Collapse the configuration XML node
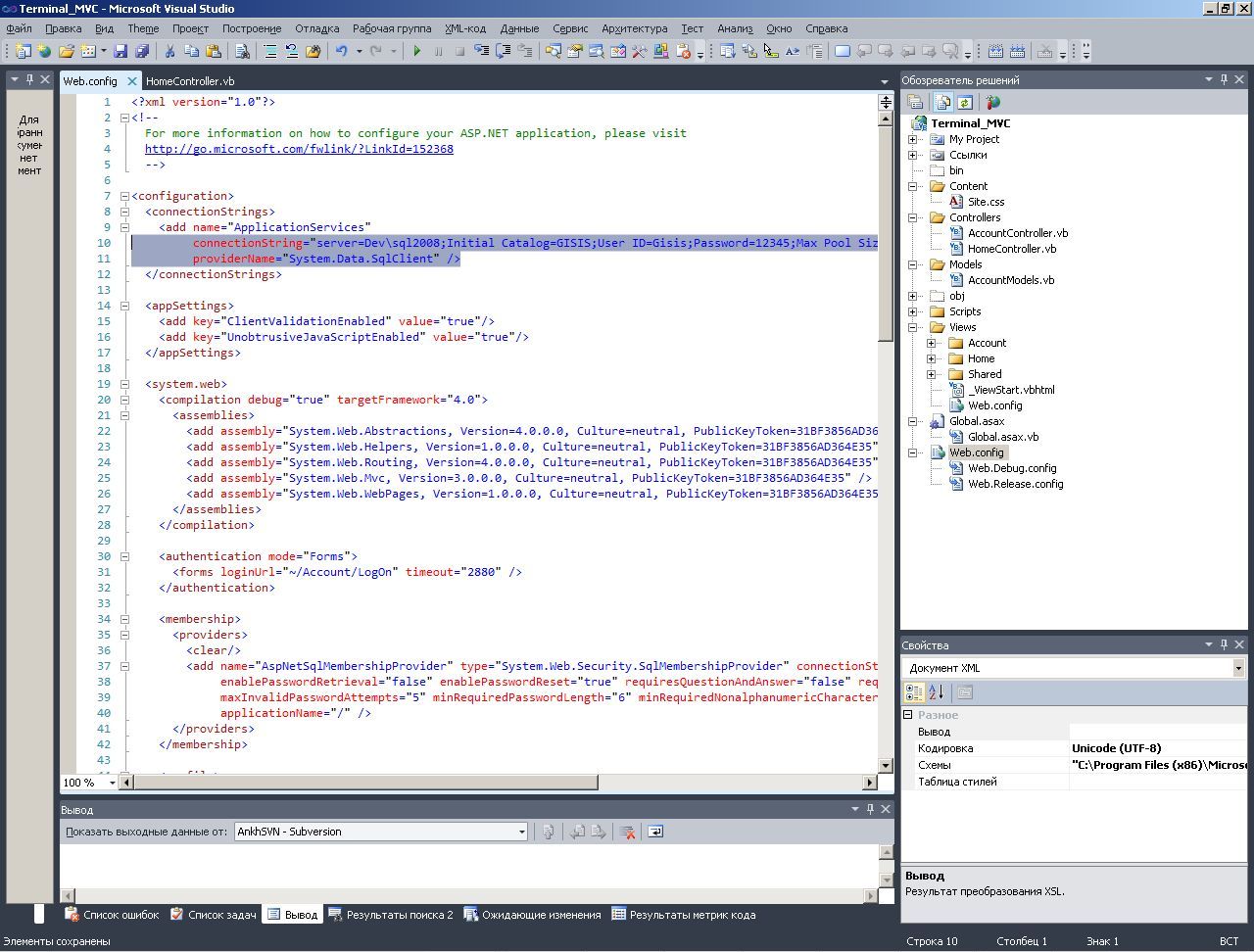The height and width of the screenshot is (952, 1254). pyautogui.click(x=124, y=196)
